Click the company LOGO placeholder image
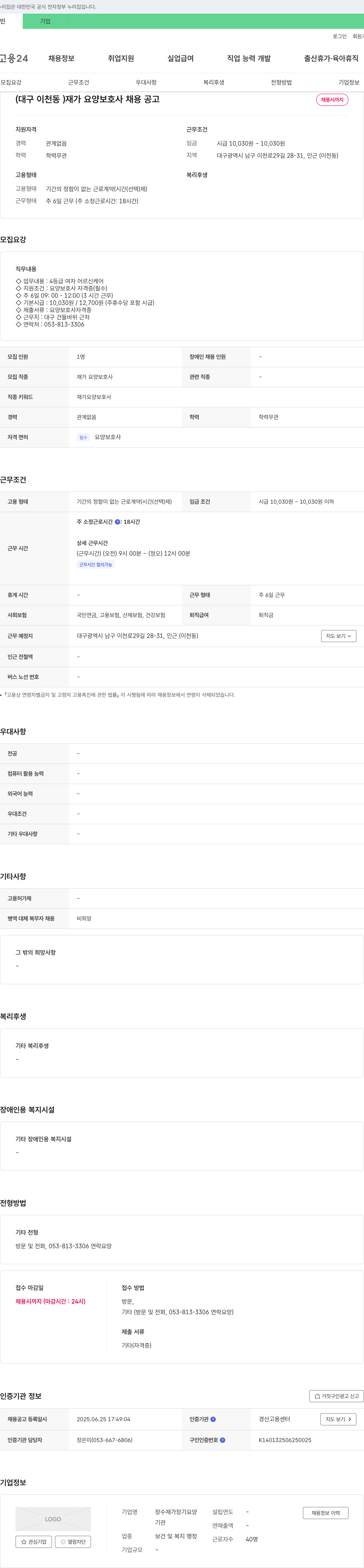This screenshot has height=1568, width=364. [53, 1519]
